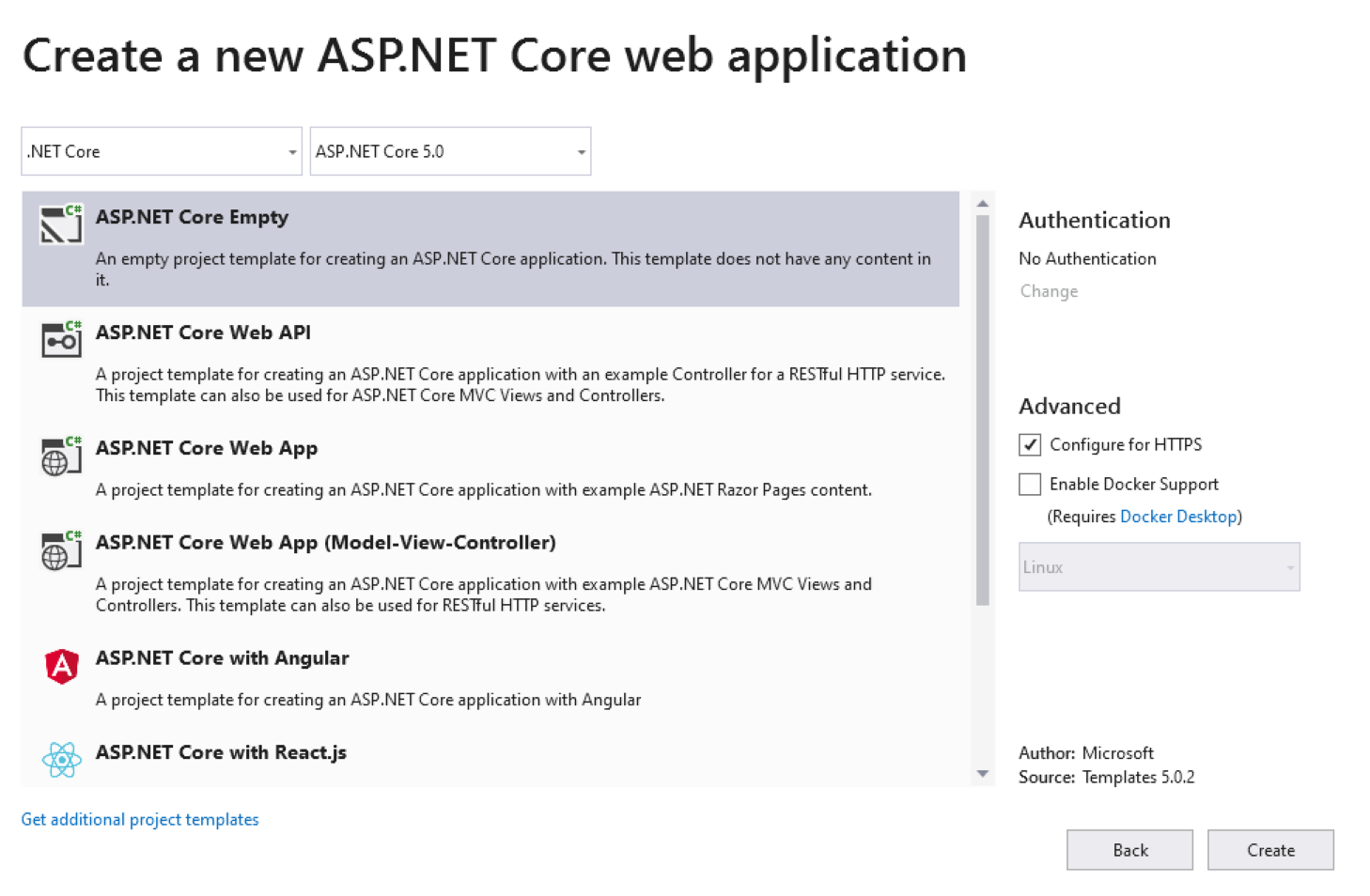Open the .NET Core framework dropdown

tap(162, 151)
